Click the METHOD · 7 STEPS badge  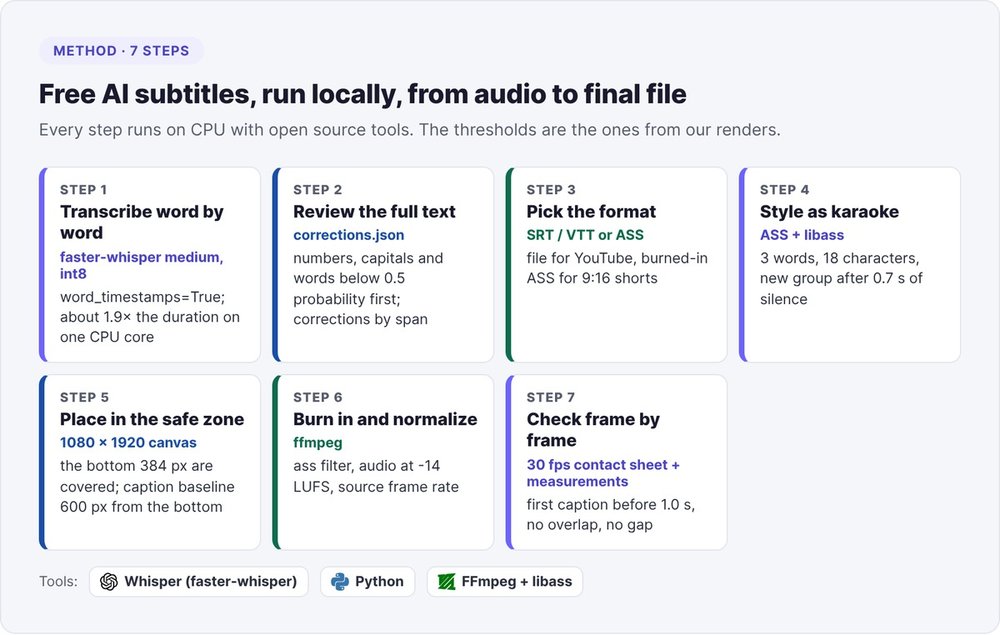tap(121, 51)
